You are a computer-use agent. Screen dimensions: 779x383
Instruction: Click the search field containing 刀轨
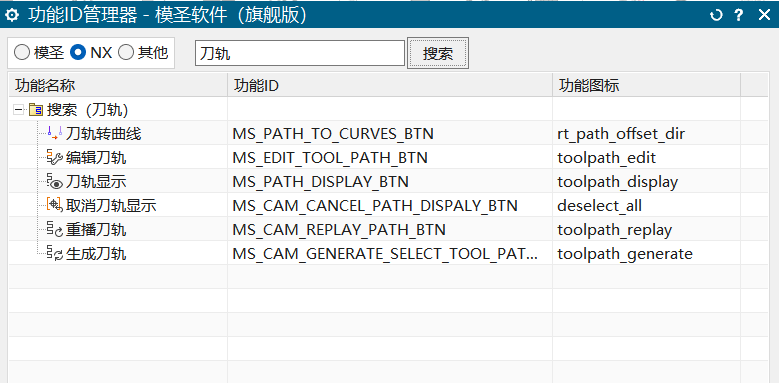(300, 53)
